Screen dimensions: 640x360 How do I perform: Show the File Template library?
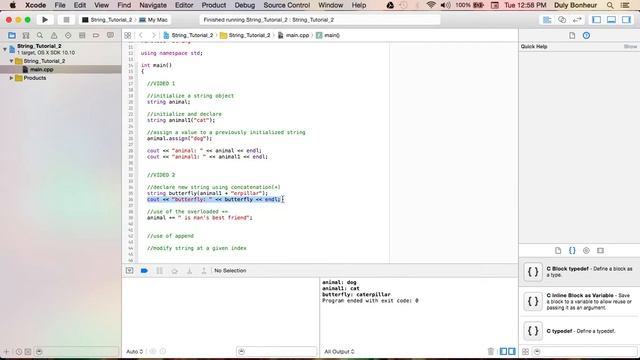558,251
